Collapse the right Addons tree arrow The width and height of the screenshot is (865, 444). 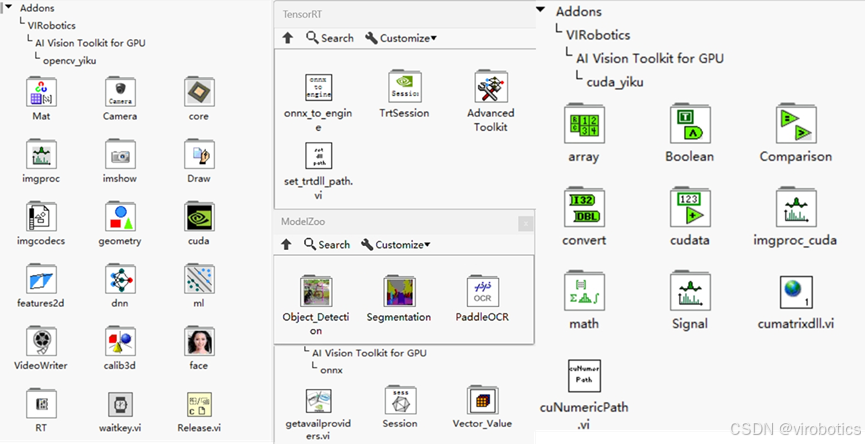[x=542, y=9]
